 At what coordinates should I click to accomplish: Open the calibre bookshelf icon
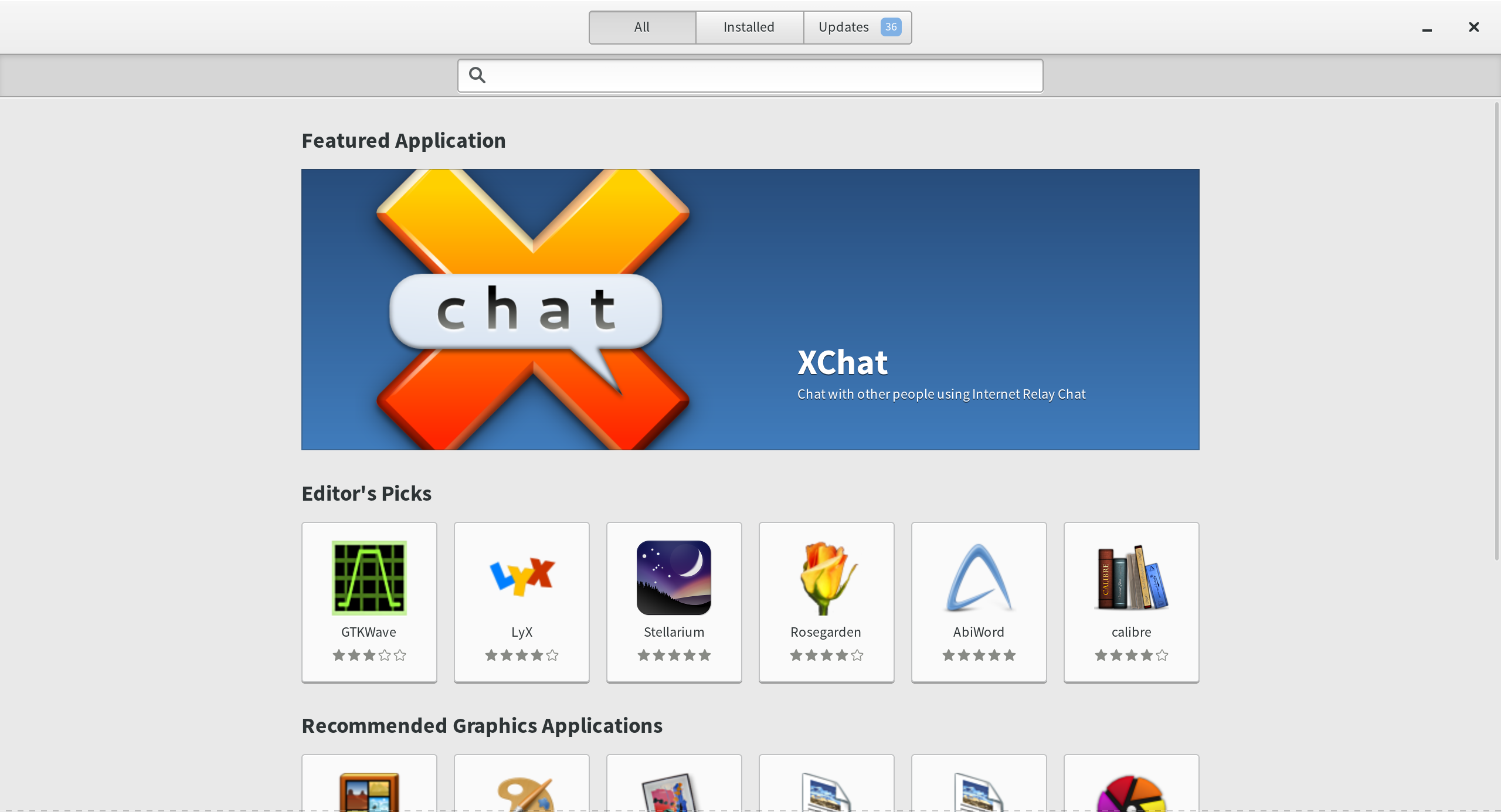coord(1131,577)
